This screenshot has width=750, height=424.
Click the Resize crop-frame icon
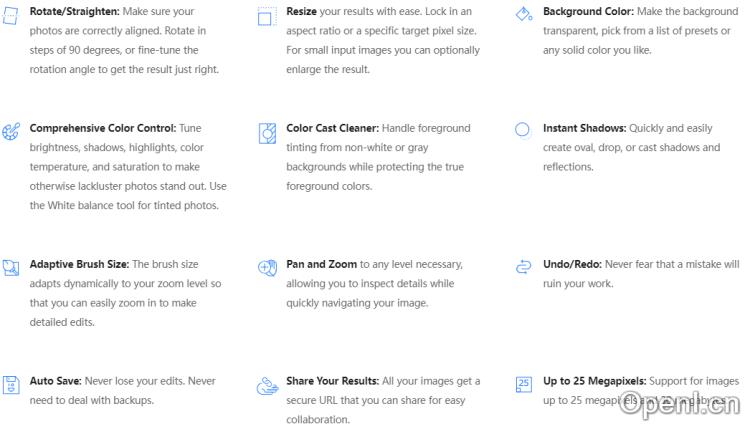pos(267,17)
